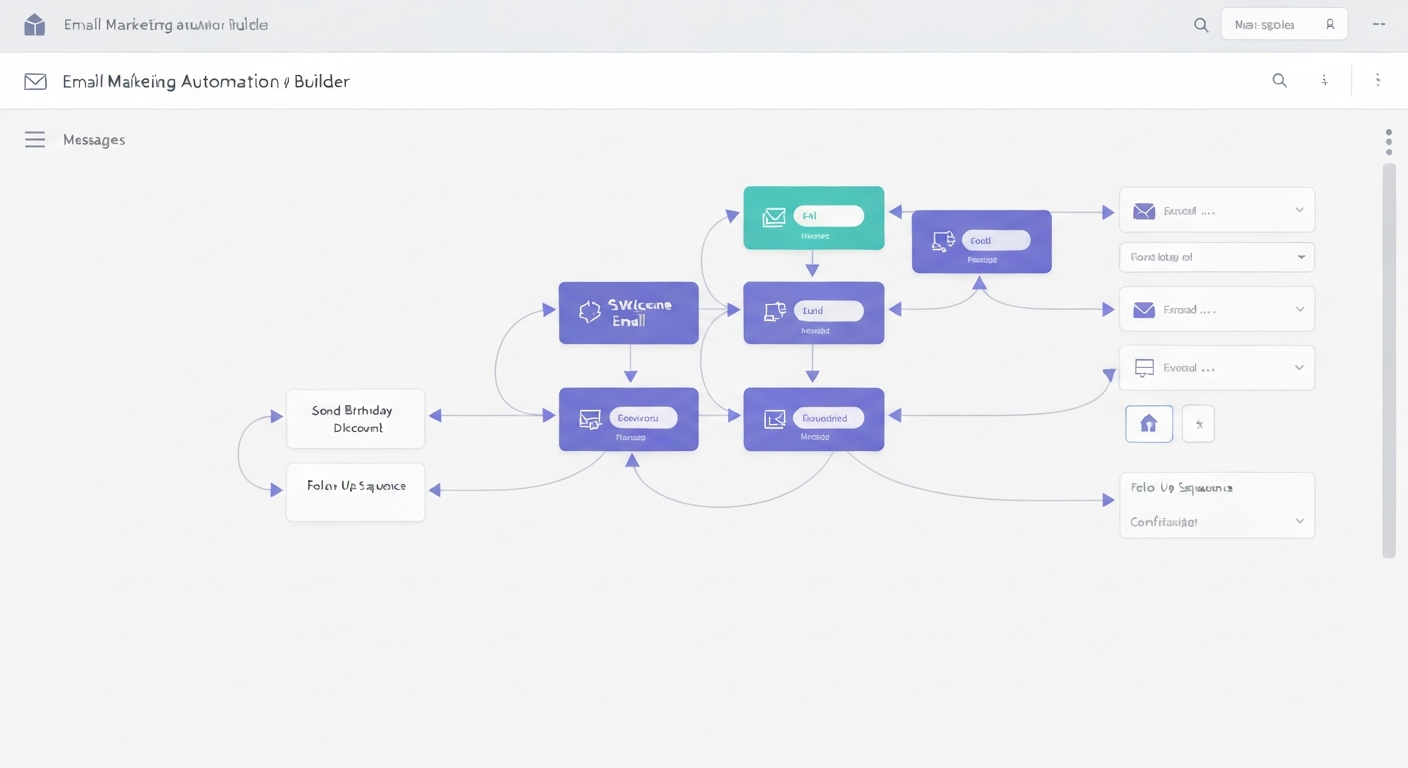The width and height of the screenshot is (1408, 768).
Task: Click the Email Marketing Automation Builder page title
Action: pos(206,82)
